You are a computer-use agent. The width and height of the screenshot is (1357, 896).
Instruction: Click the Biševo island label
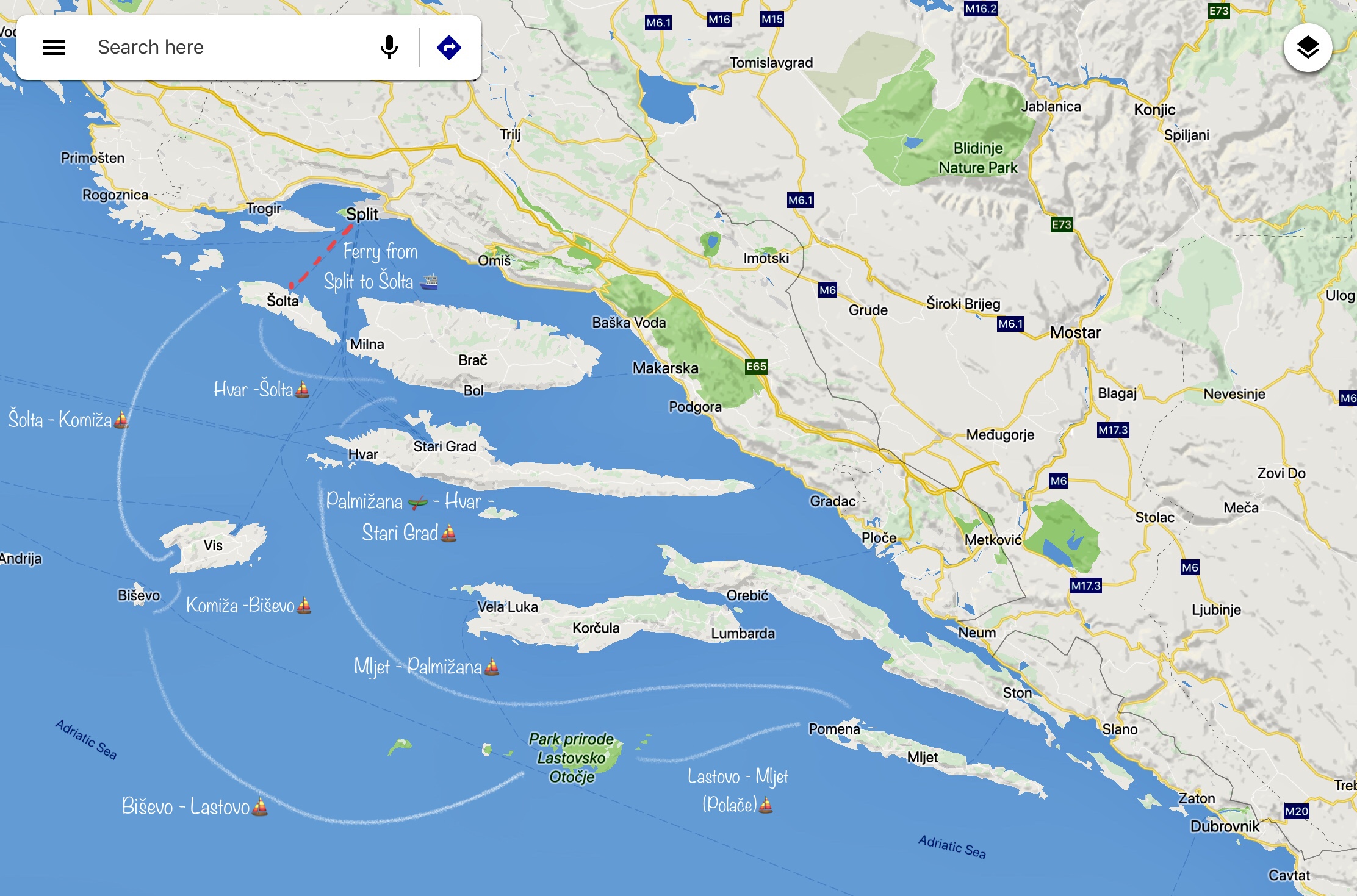[139, 595]
